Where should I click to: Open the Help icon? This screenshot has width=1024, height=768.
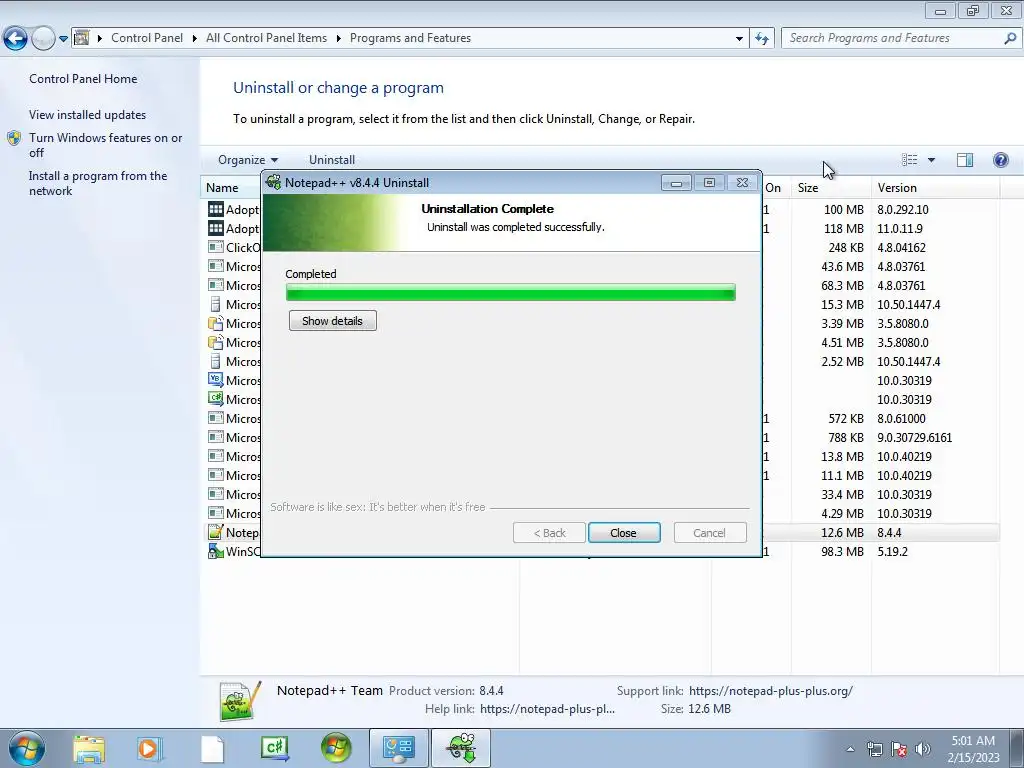point(1000,160)
